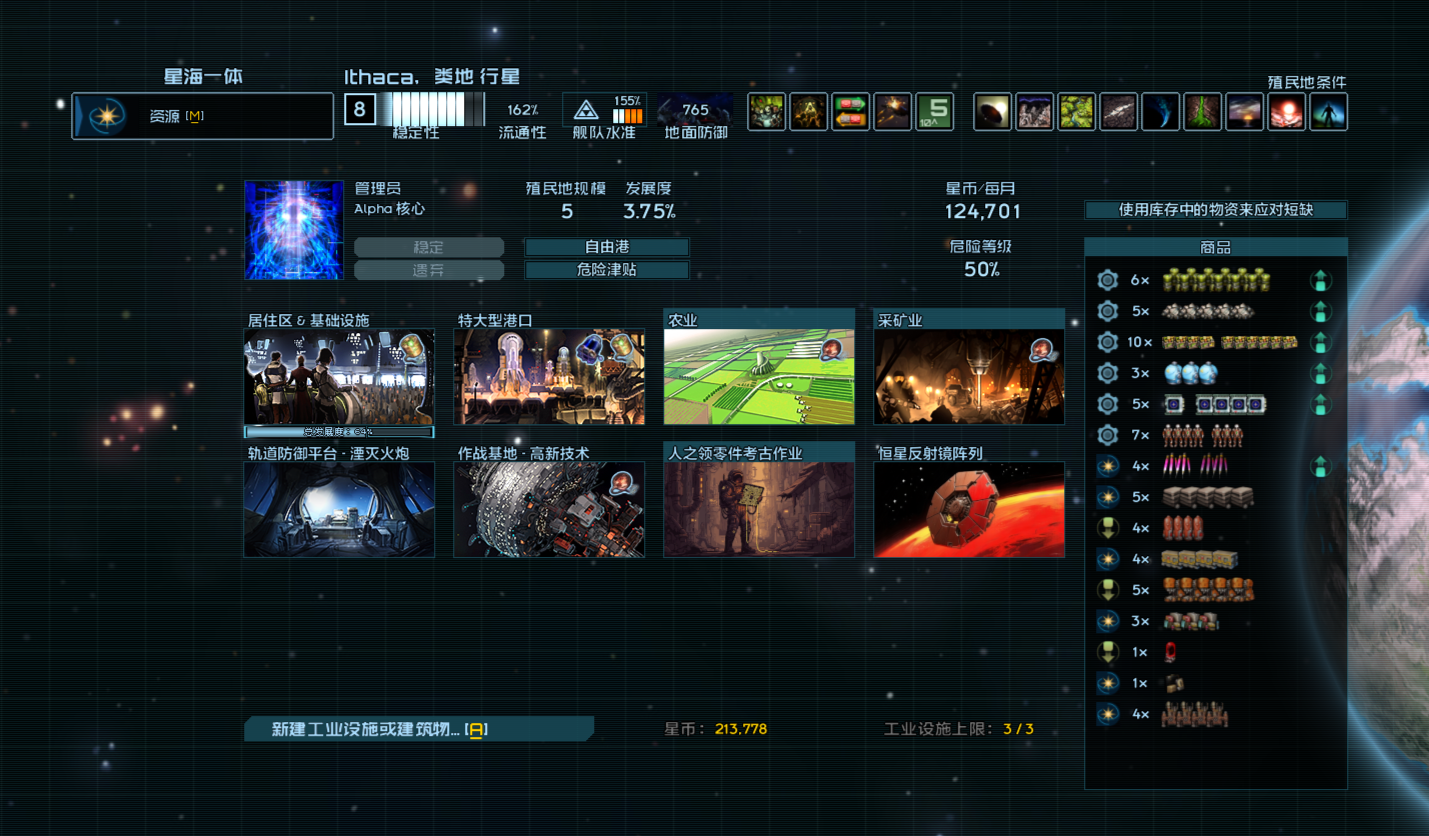
Task: Open the 采矿业 mining thumbnail
Action: tap(969, 377)
